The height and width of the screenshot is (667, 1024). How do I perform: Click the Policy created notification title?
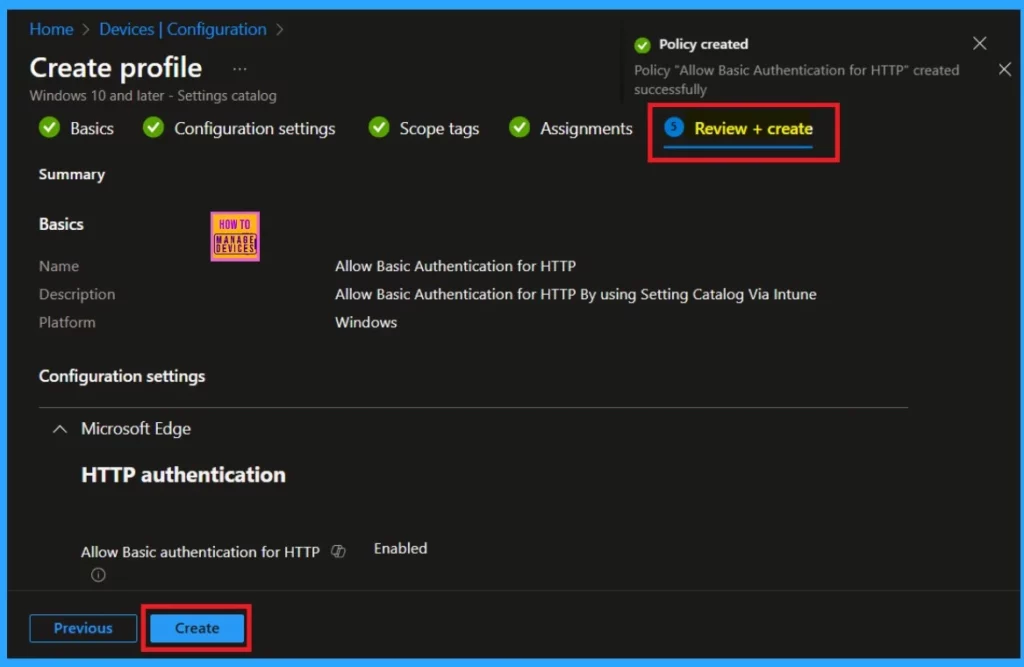(703, 44)
